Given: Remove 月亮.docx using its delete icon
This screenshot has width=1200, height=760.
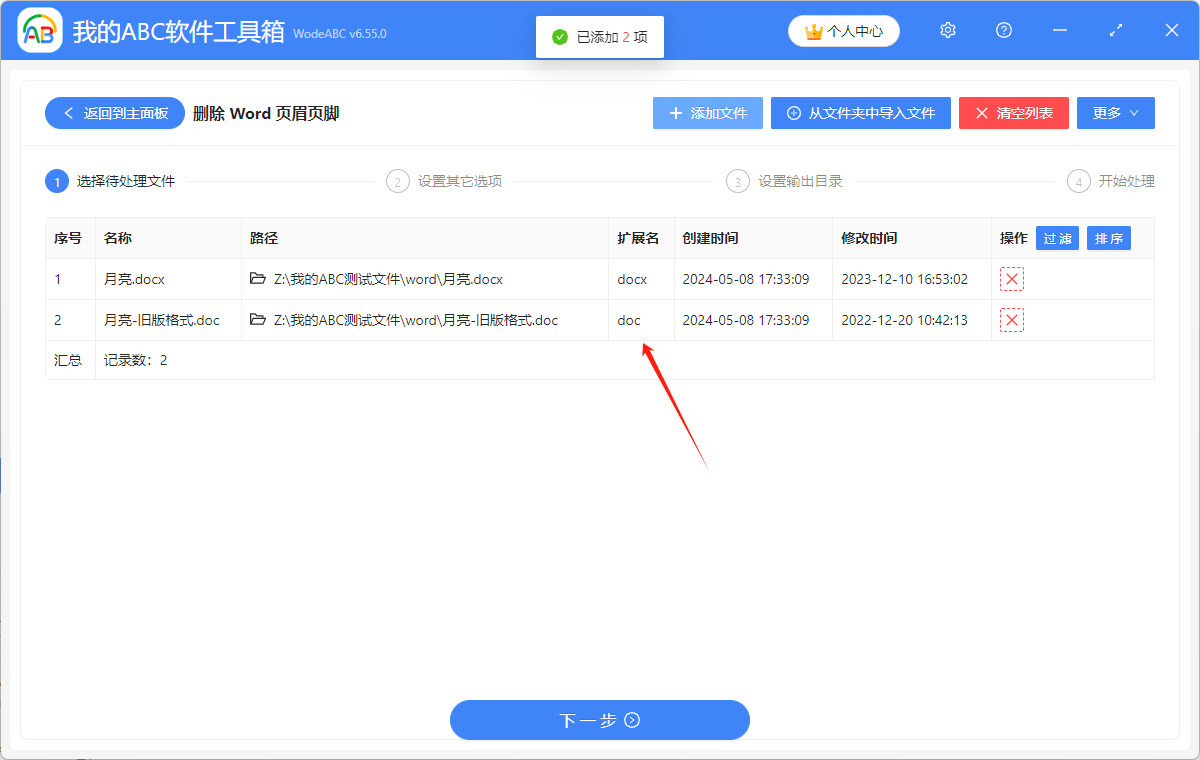Looking at the screenshot, I should point(1011,279).
